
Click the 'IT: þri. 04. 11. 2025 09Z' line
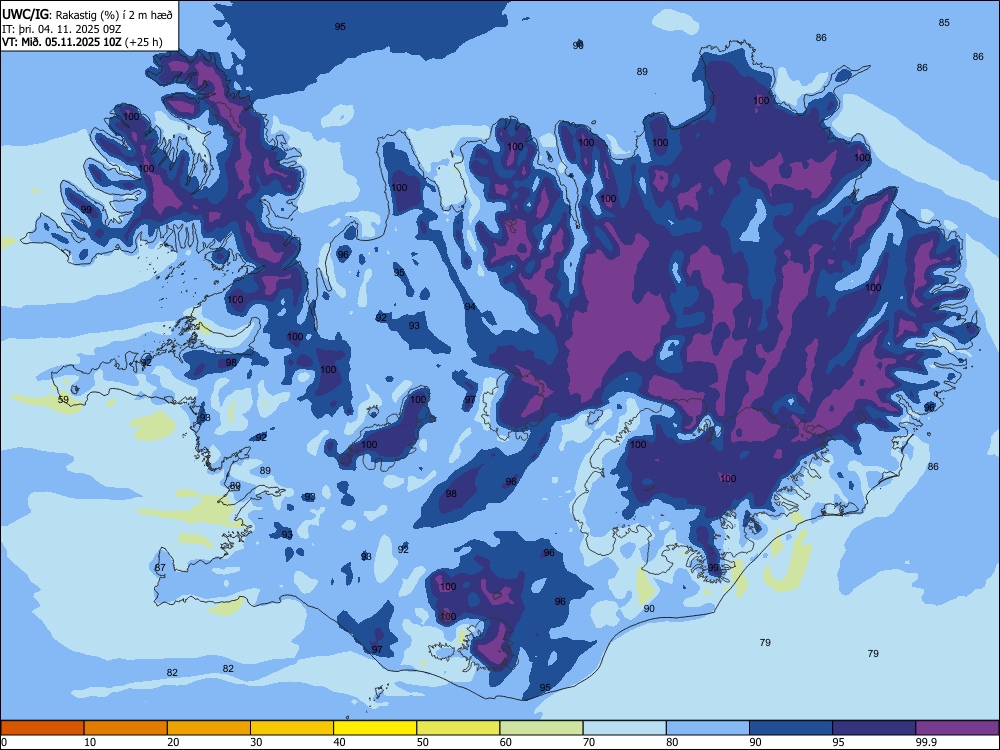tap(62, 29)
